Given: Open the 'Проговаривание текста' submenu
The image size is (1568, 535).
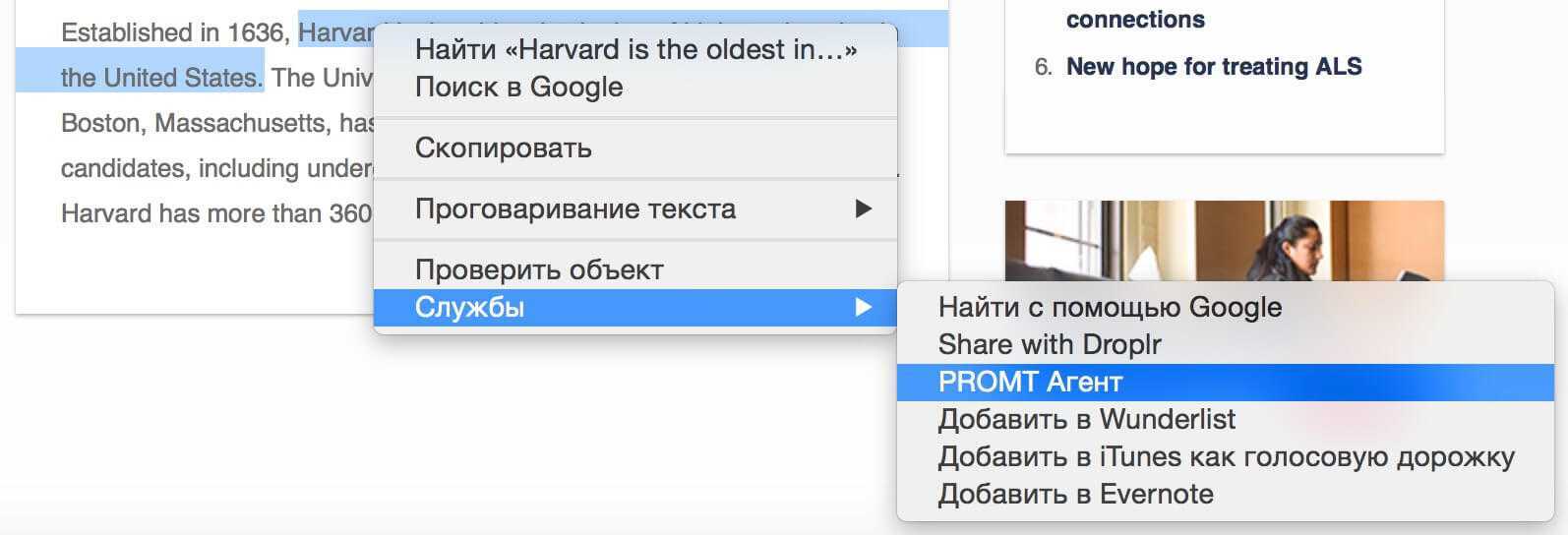Looking at the screenshot, I should click(635, 208).
